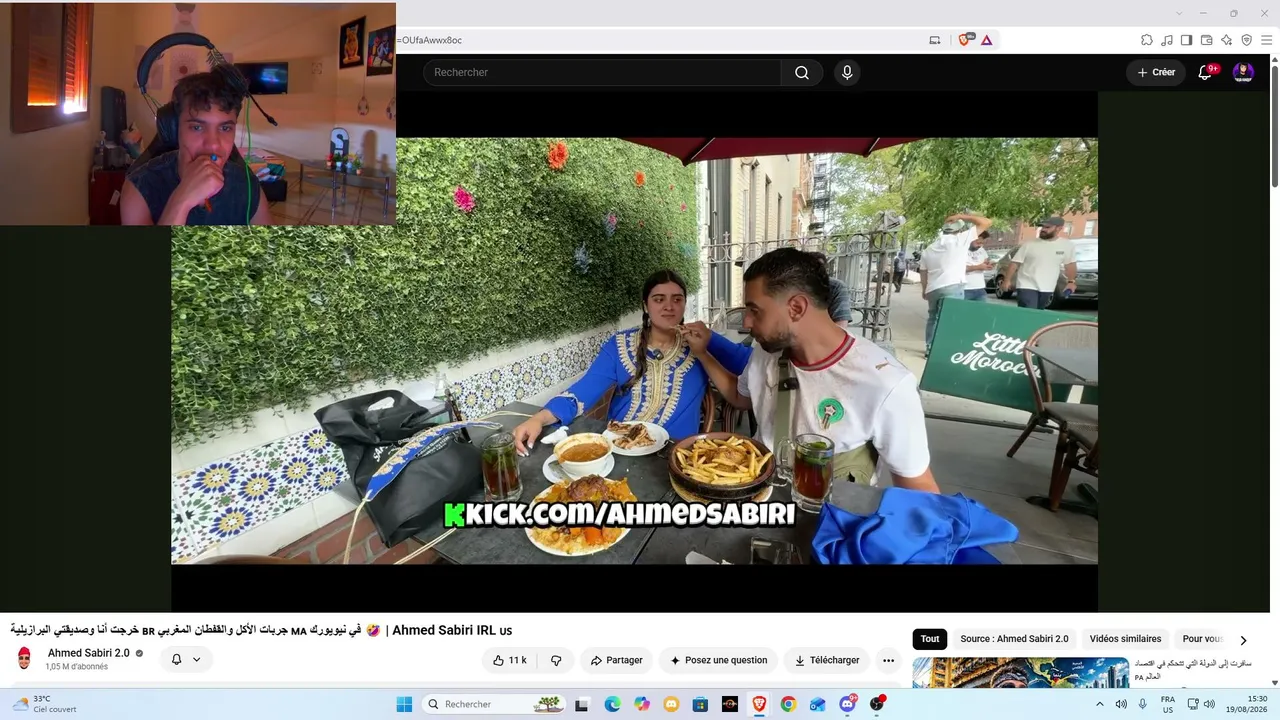Open Copilot from the taskbar

[x=642, y=704]
